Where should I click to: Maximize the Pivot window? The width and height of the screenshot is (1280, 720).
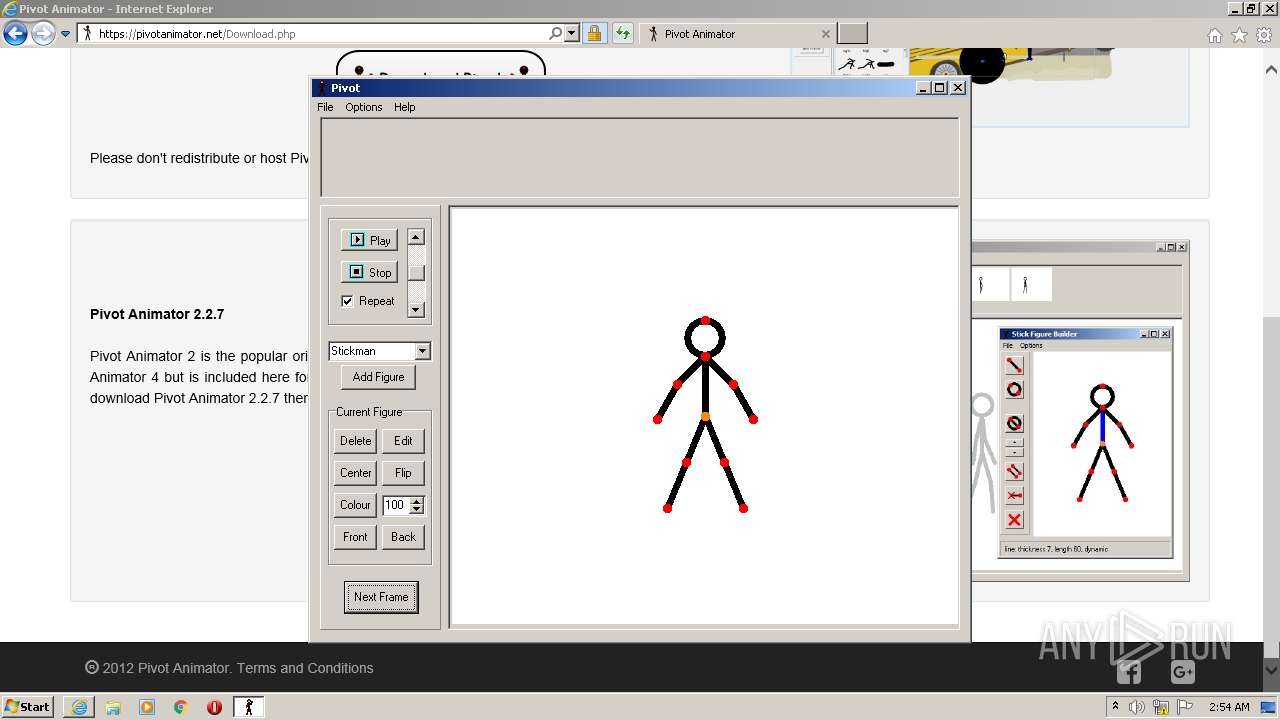[x=940, y=88]
